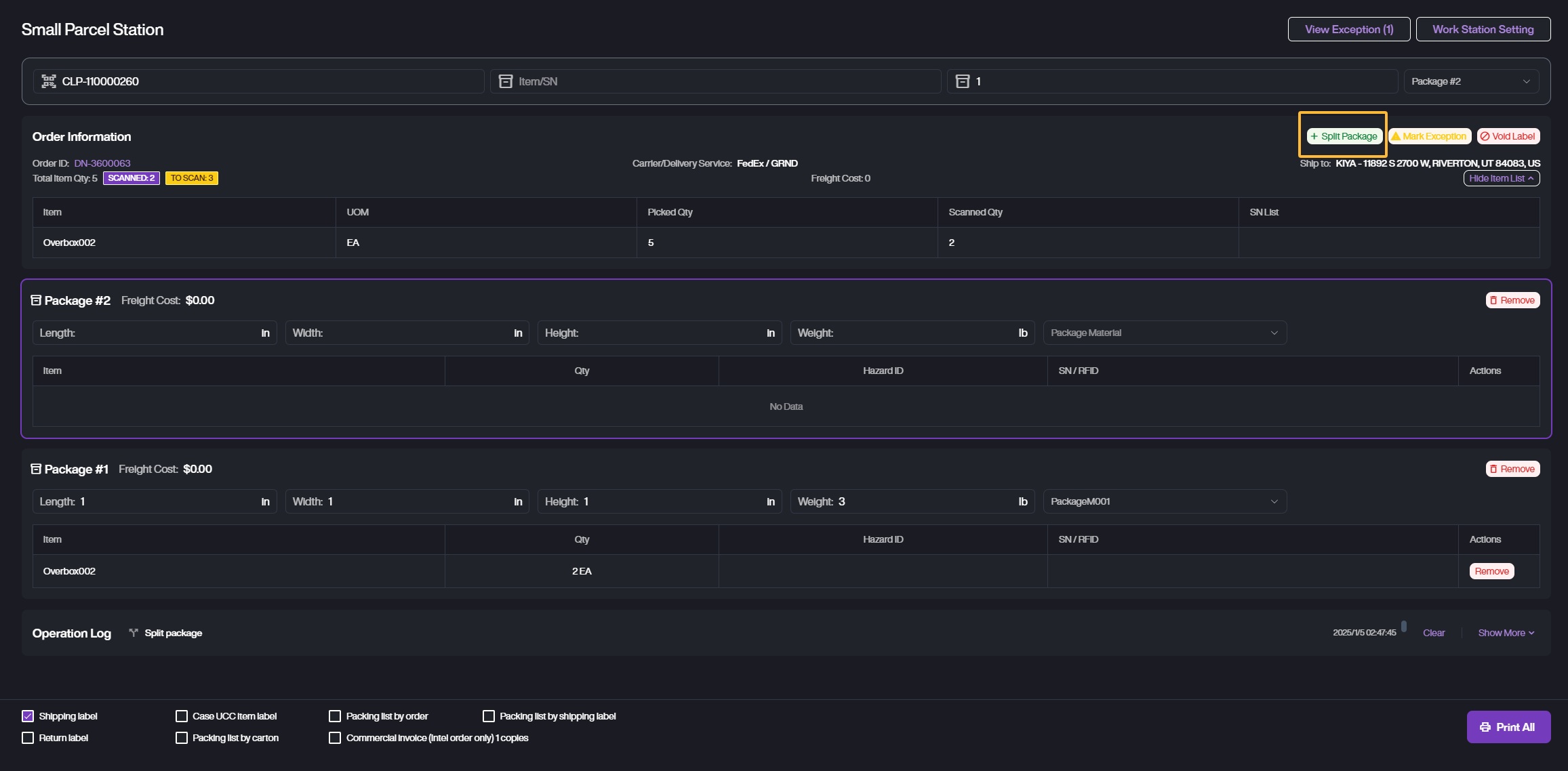Check Packing list by carton

(182, 738)
